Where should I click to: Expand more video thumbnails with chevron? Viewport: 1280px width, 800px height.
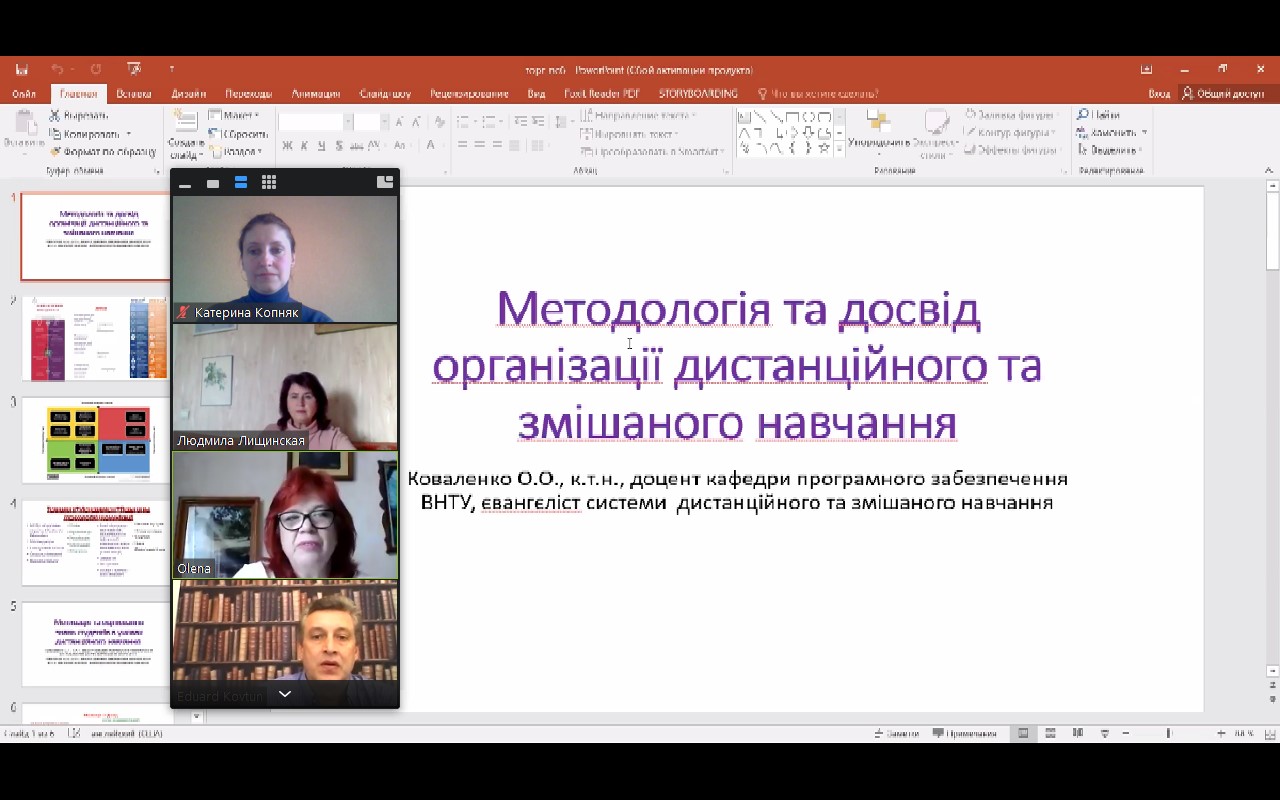pyautogui.click(x=285, y=694)
